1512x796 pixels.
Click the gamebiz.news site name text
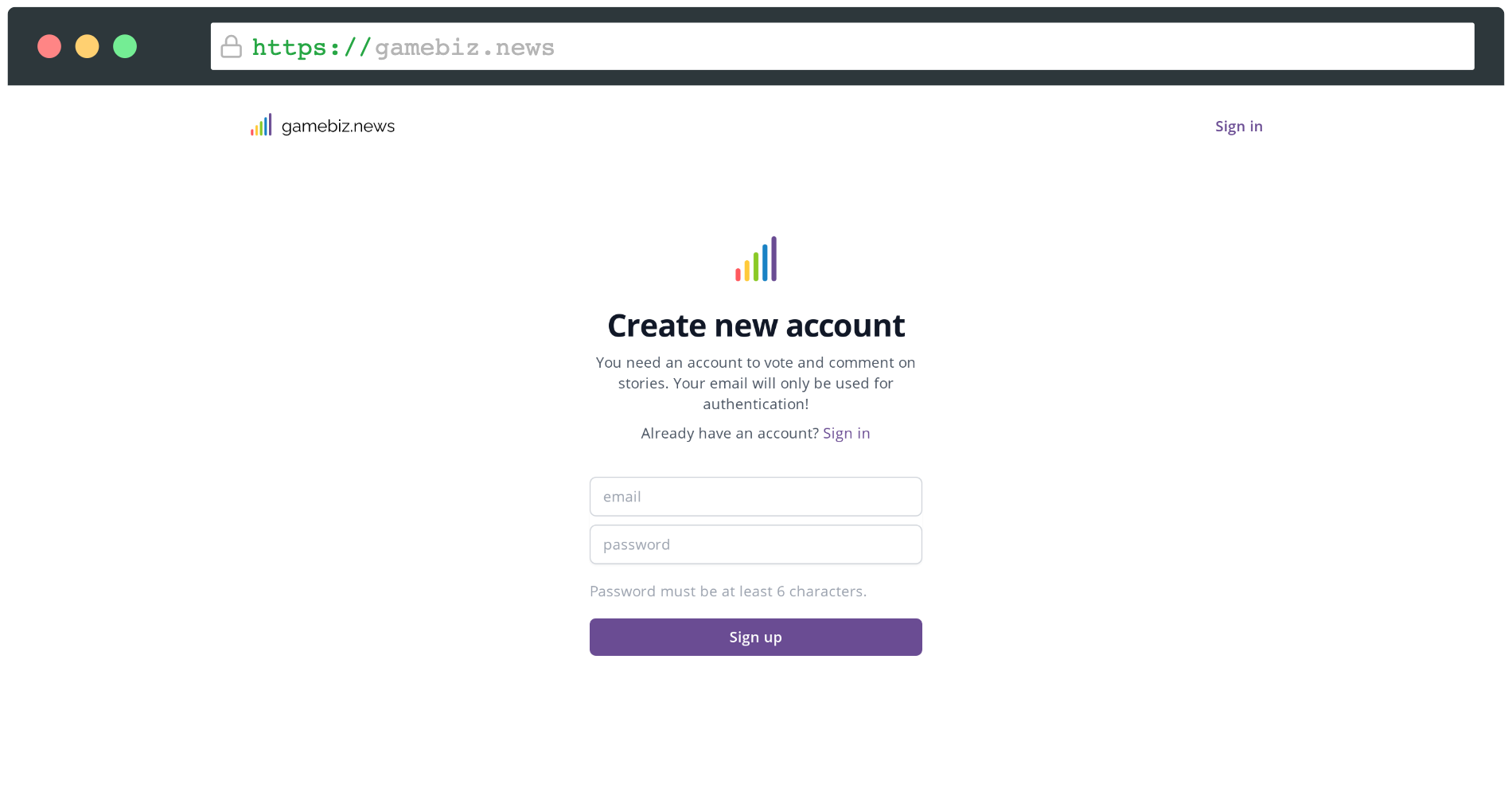337,125
